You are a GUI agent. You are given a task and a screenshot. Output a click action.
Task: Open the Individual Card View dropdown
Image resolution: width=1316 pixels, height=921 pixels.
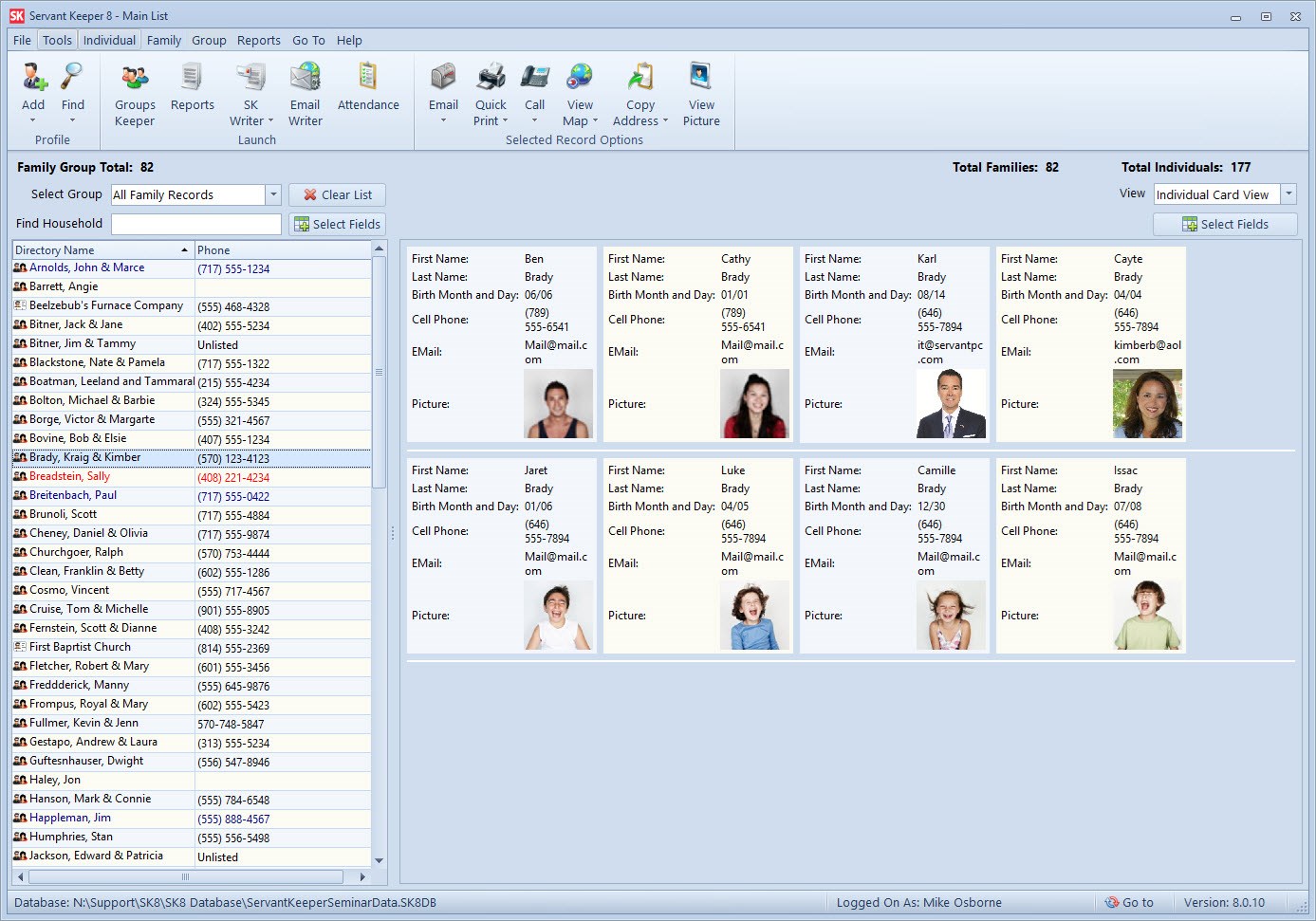click(x=1288, y=194)
